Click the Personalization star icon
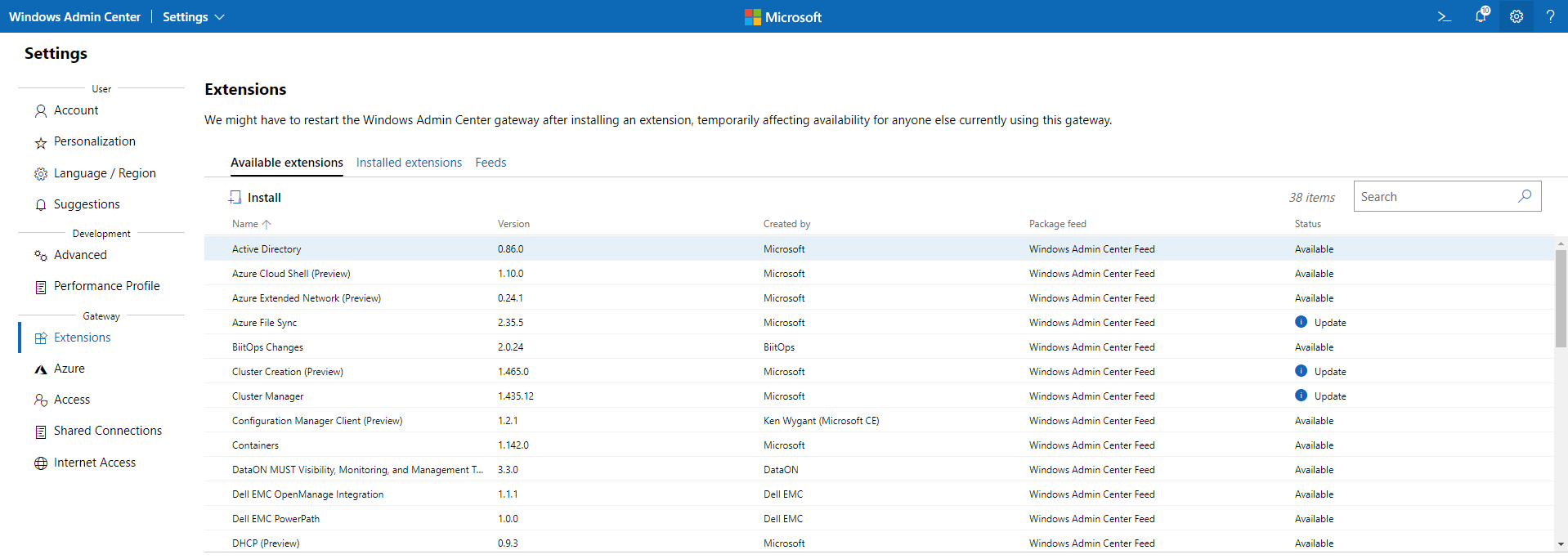This screenshot has height=559, width=1568. (x=41, y=143)
